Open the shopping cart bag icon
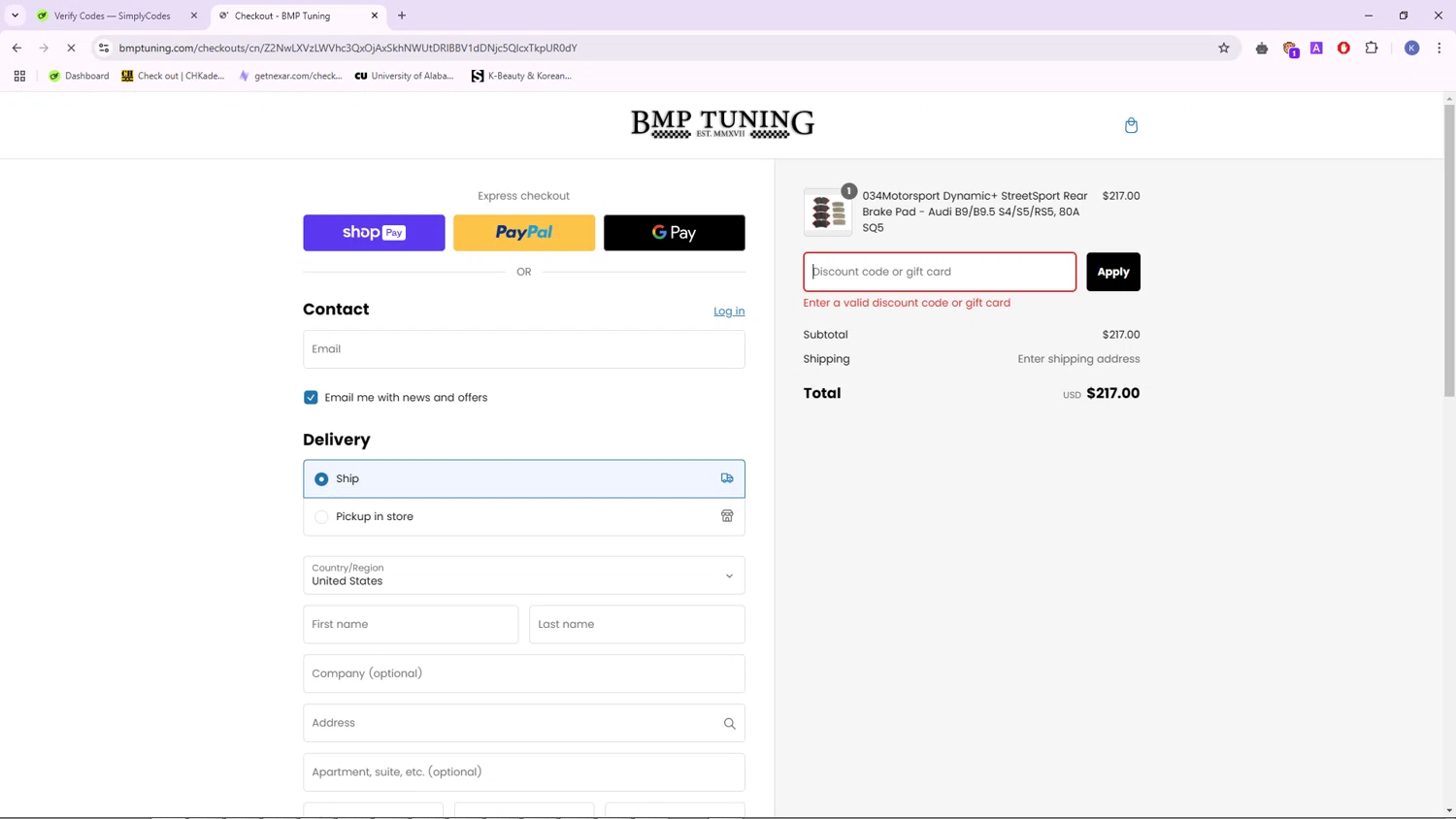 pyautogui.click(x=1131, y=125)
